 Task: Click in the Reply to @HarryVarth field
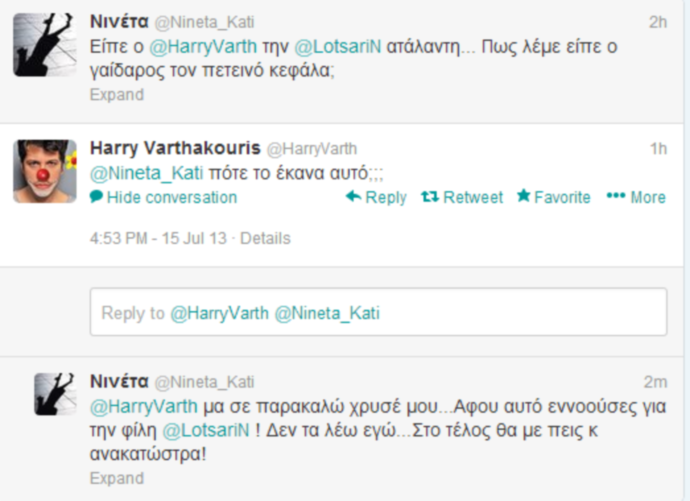[378, 313]
